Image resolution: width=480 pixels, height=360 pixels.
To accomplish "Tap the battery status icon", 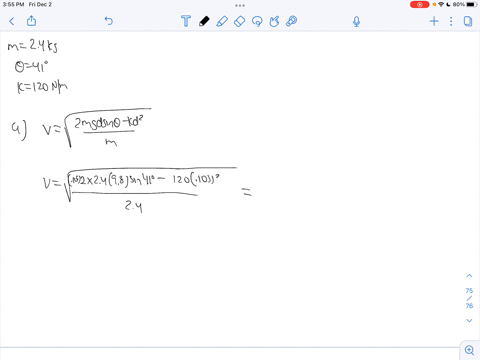I will click(x=472, y=4).
